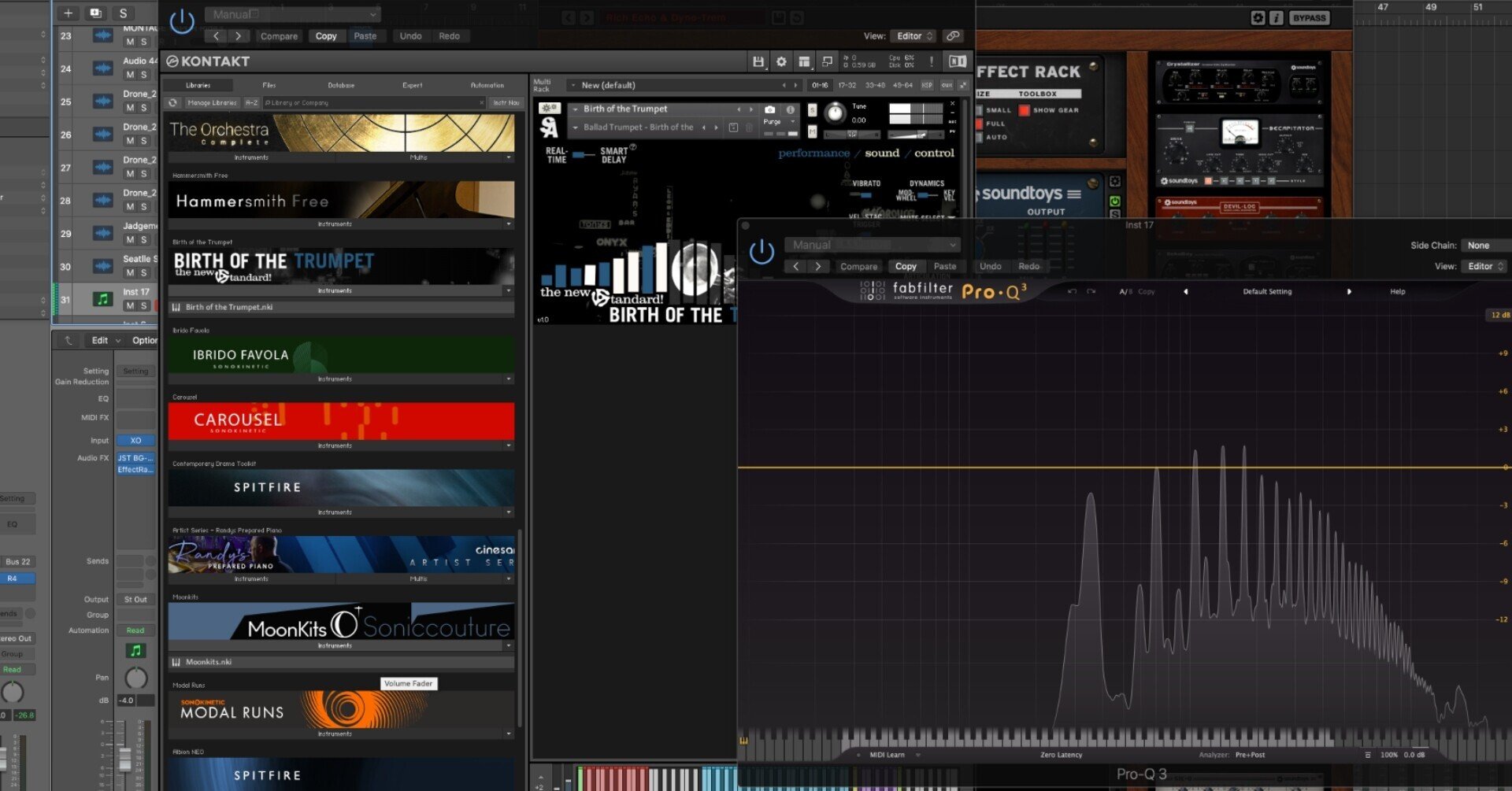Switch to Kontakt Expert tab
1512x791 pixels.
(413, 85)
